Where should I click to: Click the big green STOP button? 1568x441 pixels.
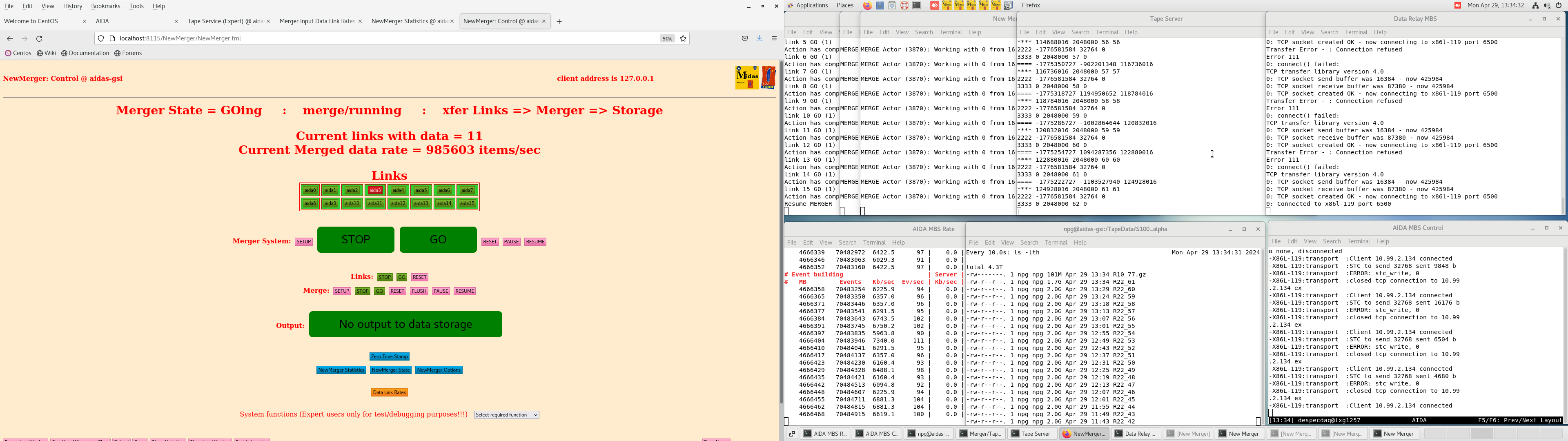[356, 239]
